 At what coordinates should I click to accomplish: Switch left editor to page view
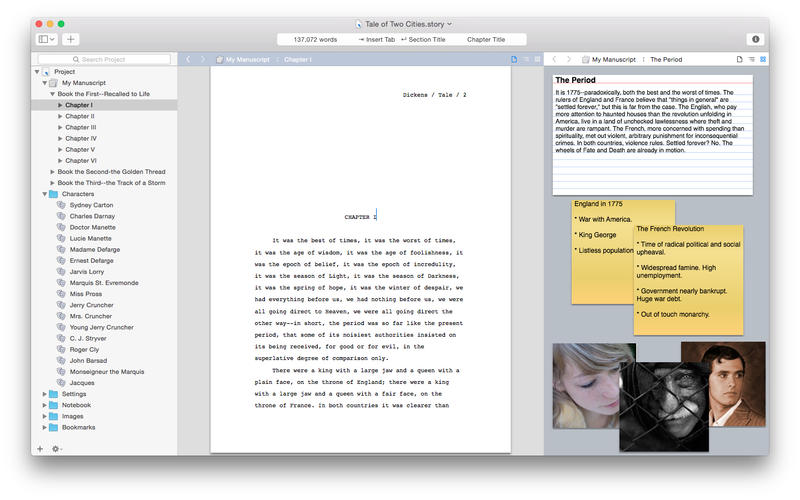click(515, 60)
